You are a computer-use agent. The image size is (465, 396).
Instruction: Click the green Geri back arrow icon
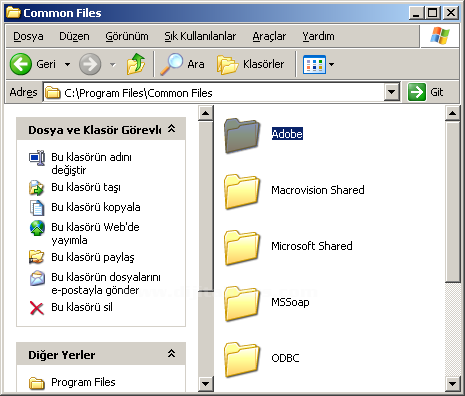[x=21, y=64]
